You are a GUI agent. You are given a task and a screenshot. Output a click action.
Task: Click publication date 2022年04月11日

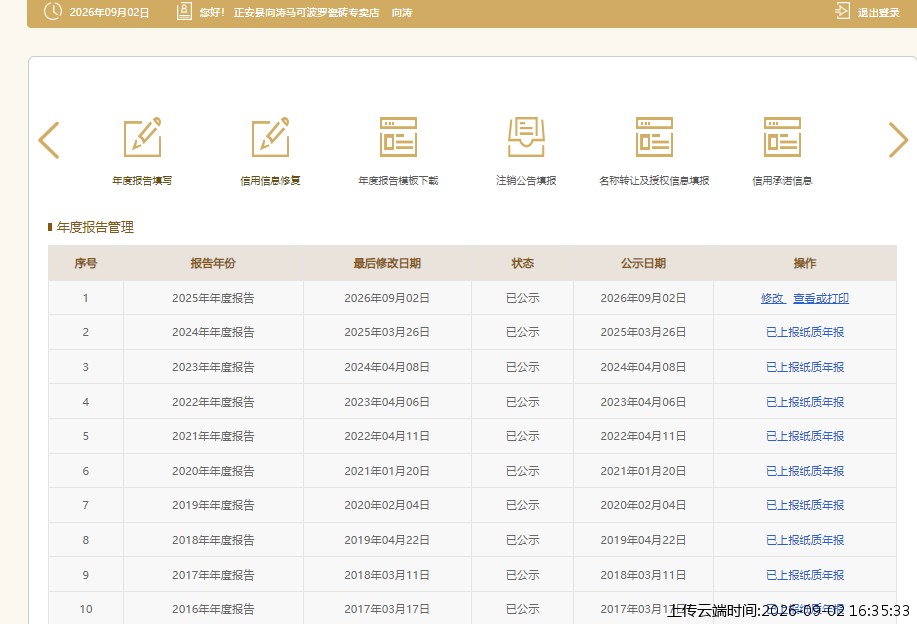point(643,436)
